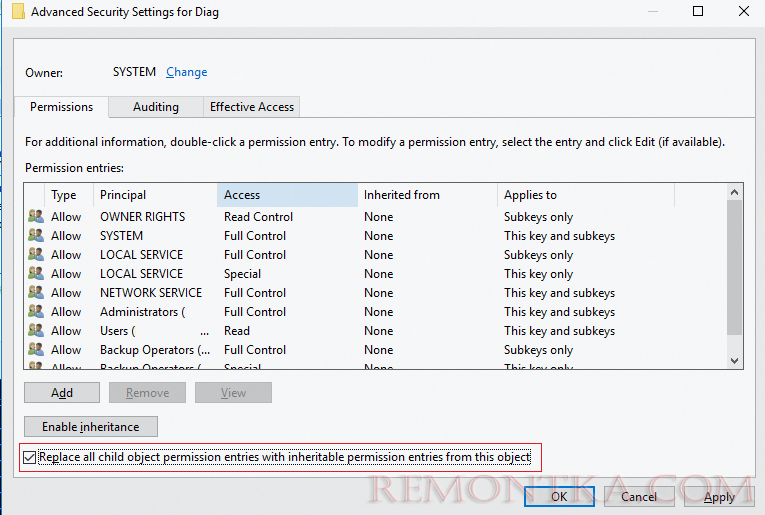This screenshot has width=765, height=515.
Task: Click scrollbar down arrow in permission list
Action: click(734, 360)
